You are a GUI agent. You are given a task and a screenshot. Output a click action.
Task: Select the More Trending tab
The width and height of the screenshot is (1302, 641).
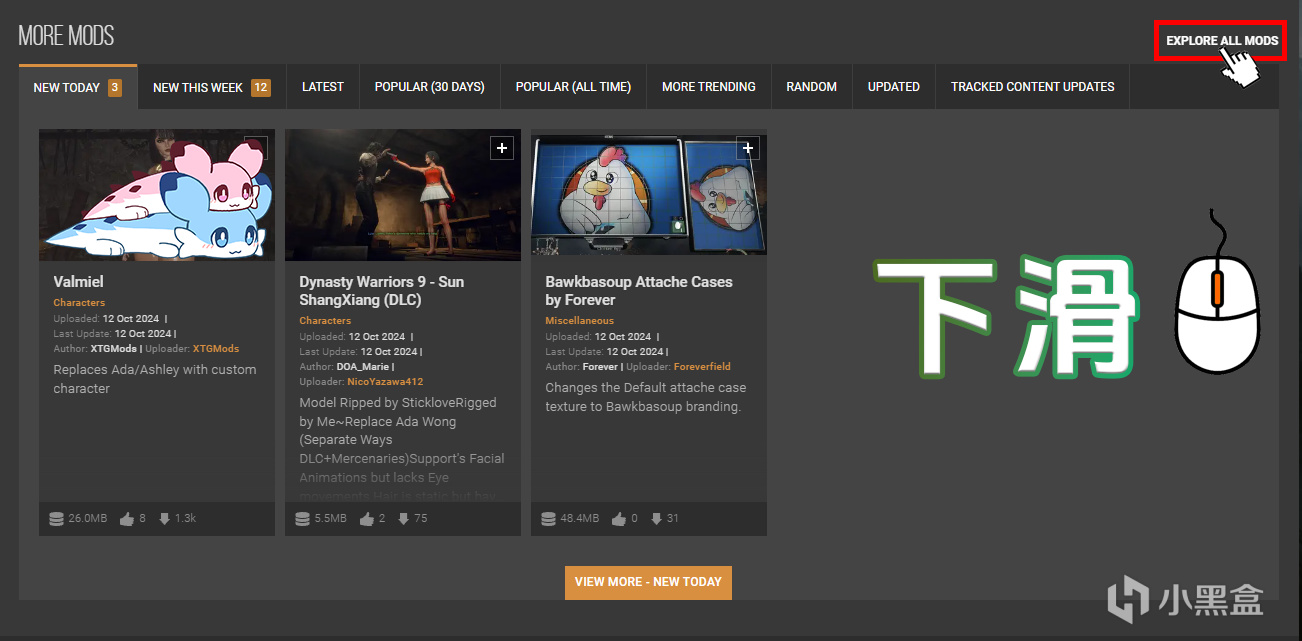point(709,87)
